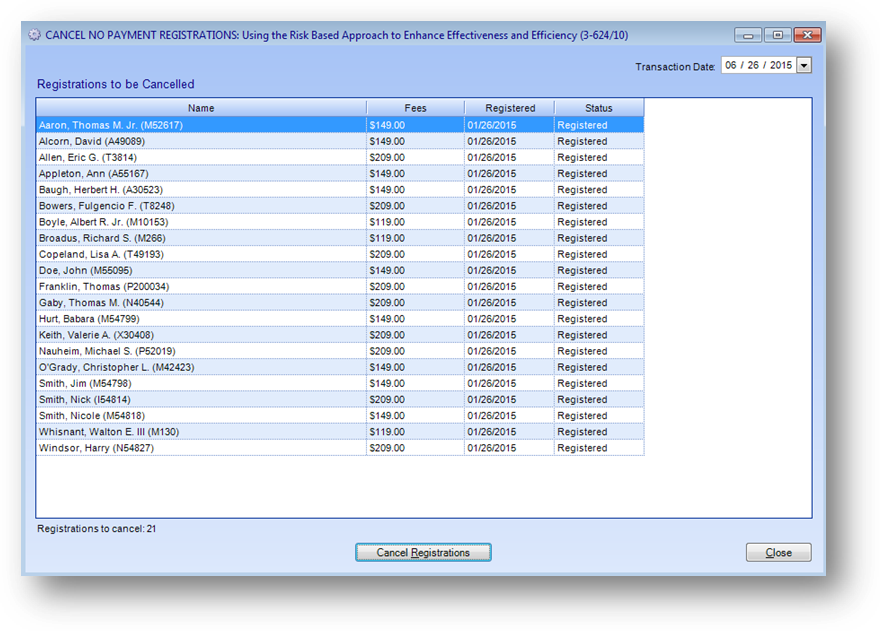Click the Registered status for Alcorn, David
Viewport: 880px width, 631px height.
point(582,141)
